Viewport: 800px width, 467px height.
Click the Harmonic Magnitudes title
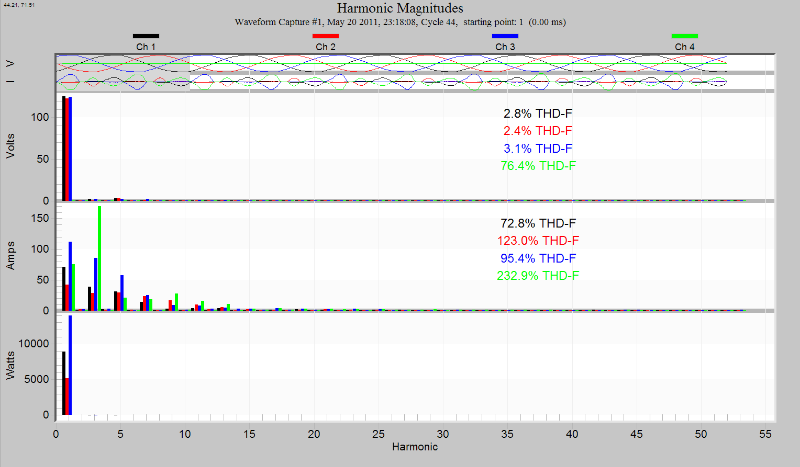pos(400,8)
